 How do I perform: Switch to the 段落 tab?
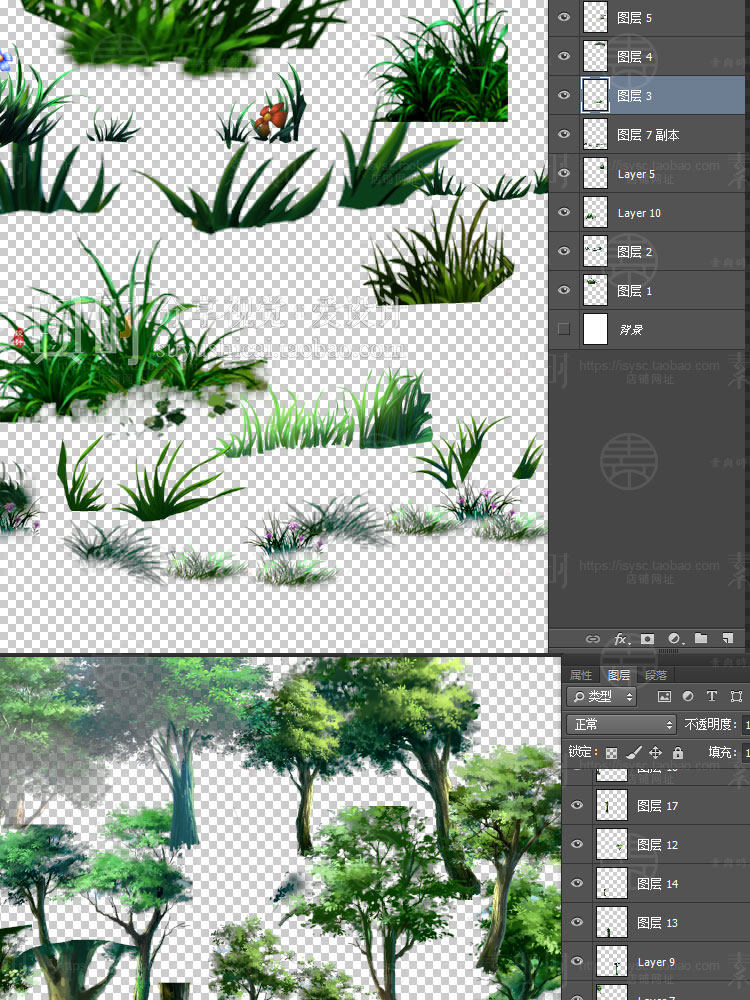(x=656, y=675)
